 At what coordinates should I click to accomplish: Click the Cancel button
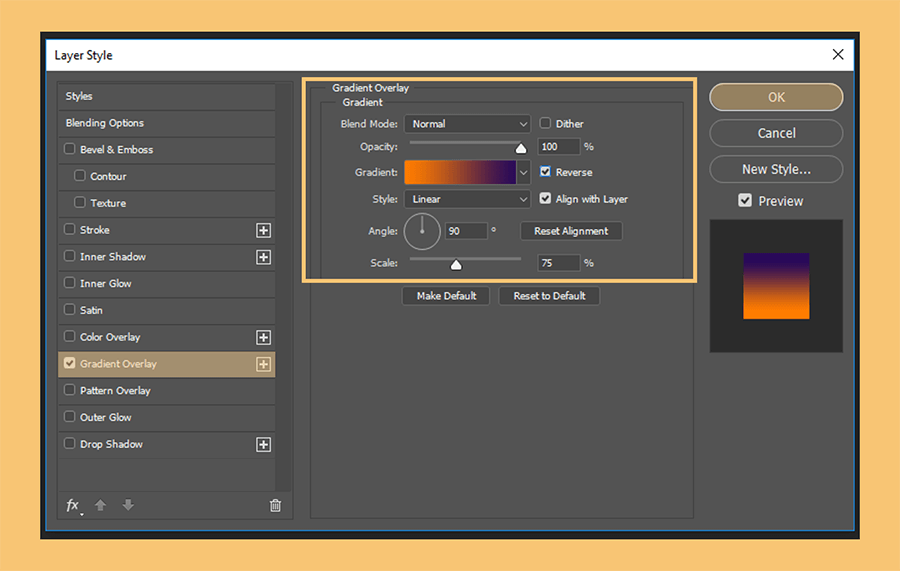[x=776, y=133]
